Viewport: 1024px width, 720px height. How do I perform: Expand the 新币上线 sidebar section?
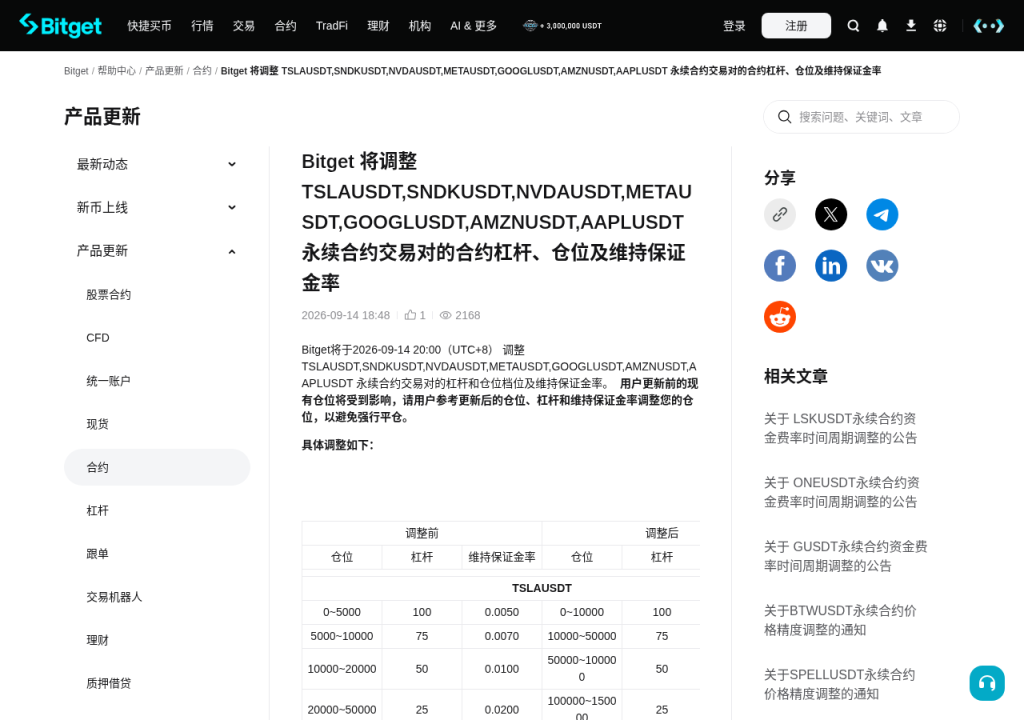pyautogui.click(x=157, y=207)
